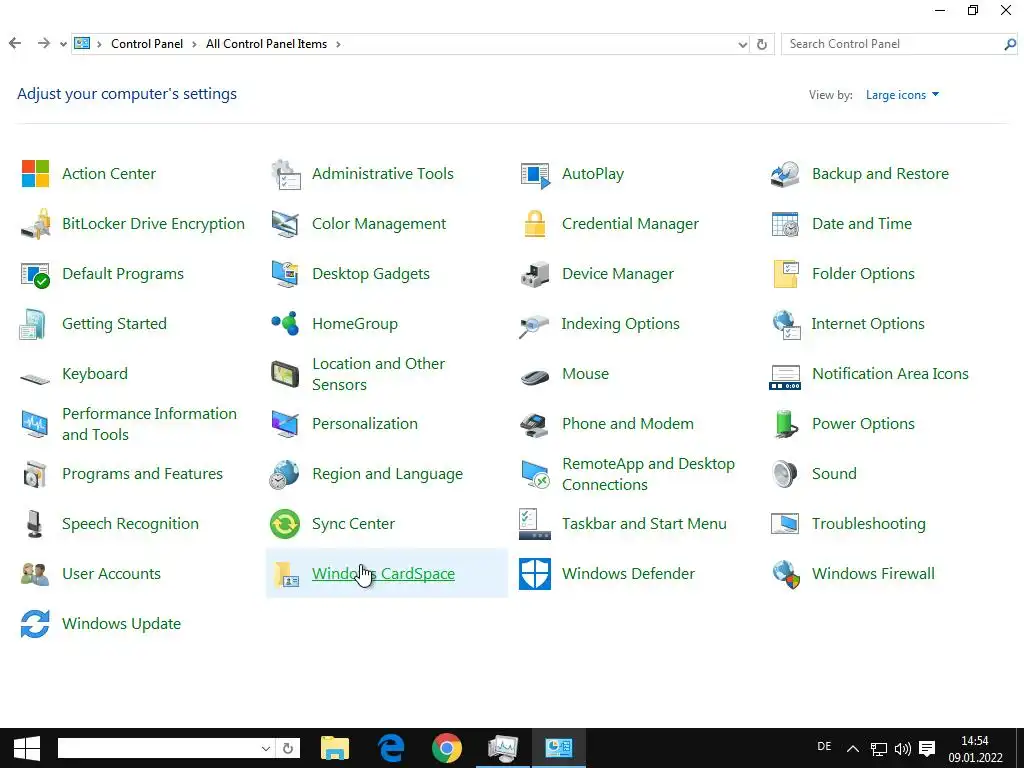Expand the address bar history dropdown
This screenshot has height=768, width=1024.
743,44
